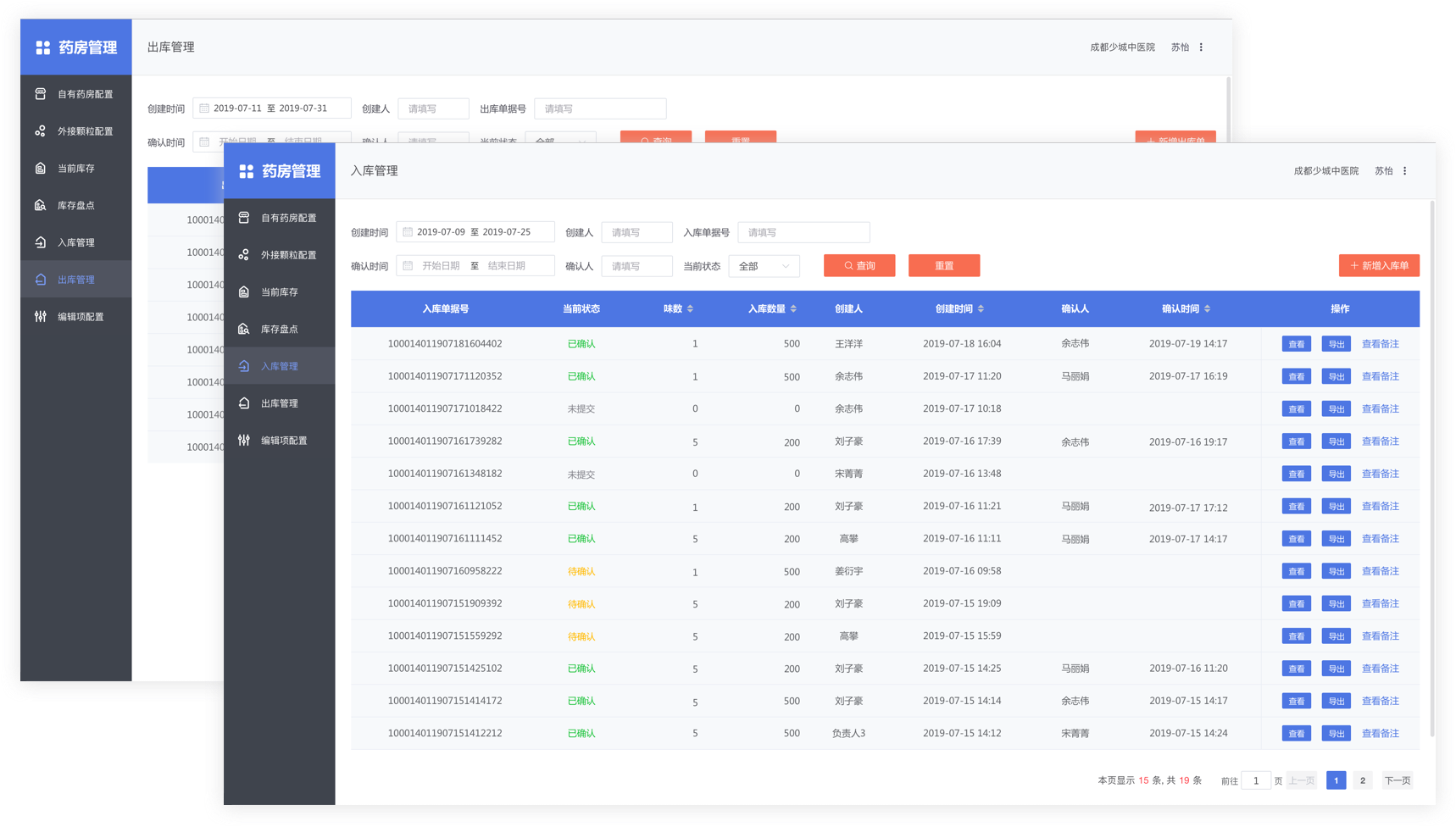The width and height of the screenshot is (1456, 827).
Task: Expand the 当前状态 dropdown showing 全部
Action: (x=764, y=266)
